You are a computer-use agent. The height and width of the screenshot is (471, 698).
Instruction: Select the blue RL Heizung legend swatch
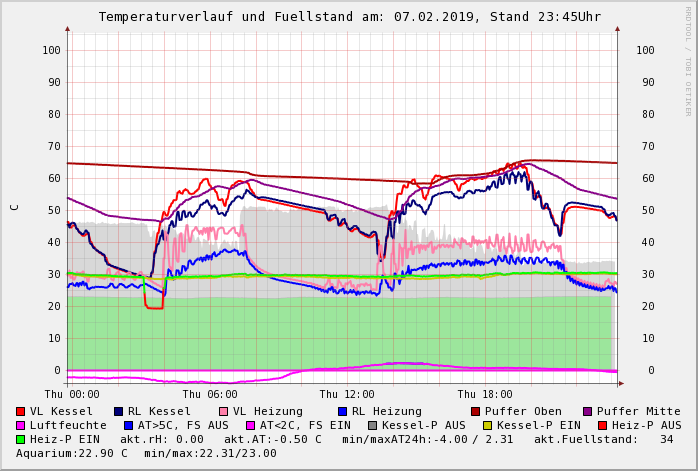[343, 411]
